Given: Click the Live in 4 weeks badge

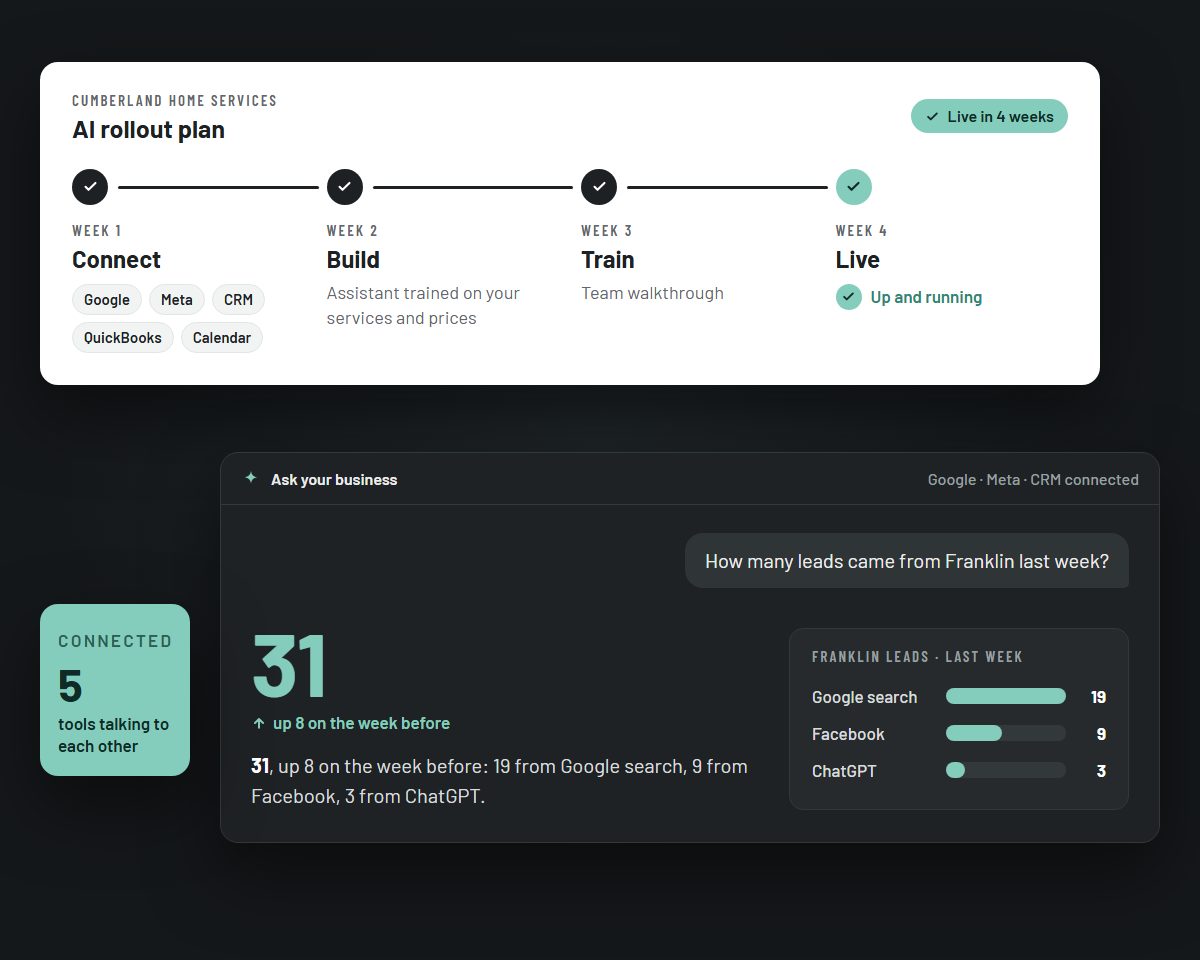Looking at the screenshot, I should tap(989, 116).
